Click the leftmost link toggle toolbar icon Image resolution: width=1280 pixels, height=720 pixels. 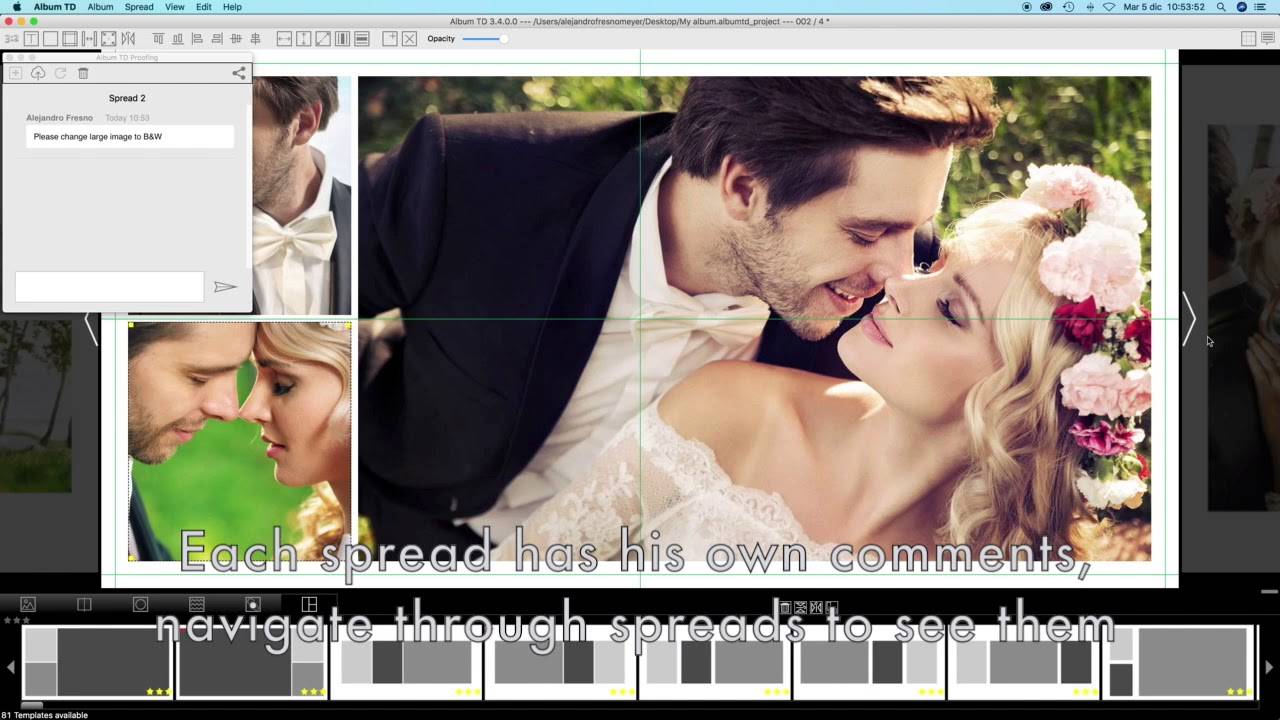point(12,39)
